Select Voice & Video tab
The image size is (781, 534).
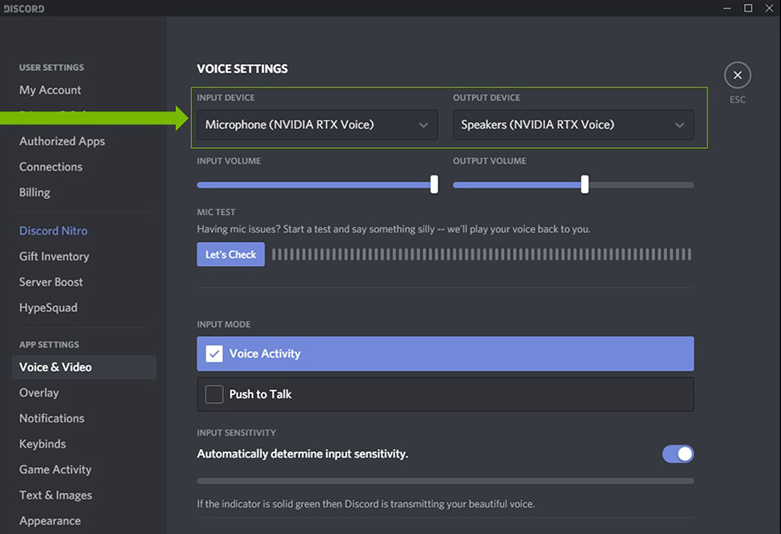tap(84, 367)
